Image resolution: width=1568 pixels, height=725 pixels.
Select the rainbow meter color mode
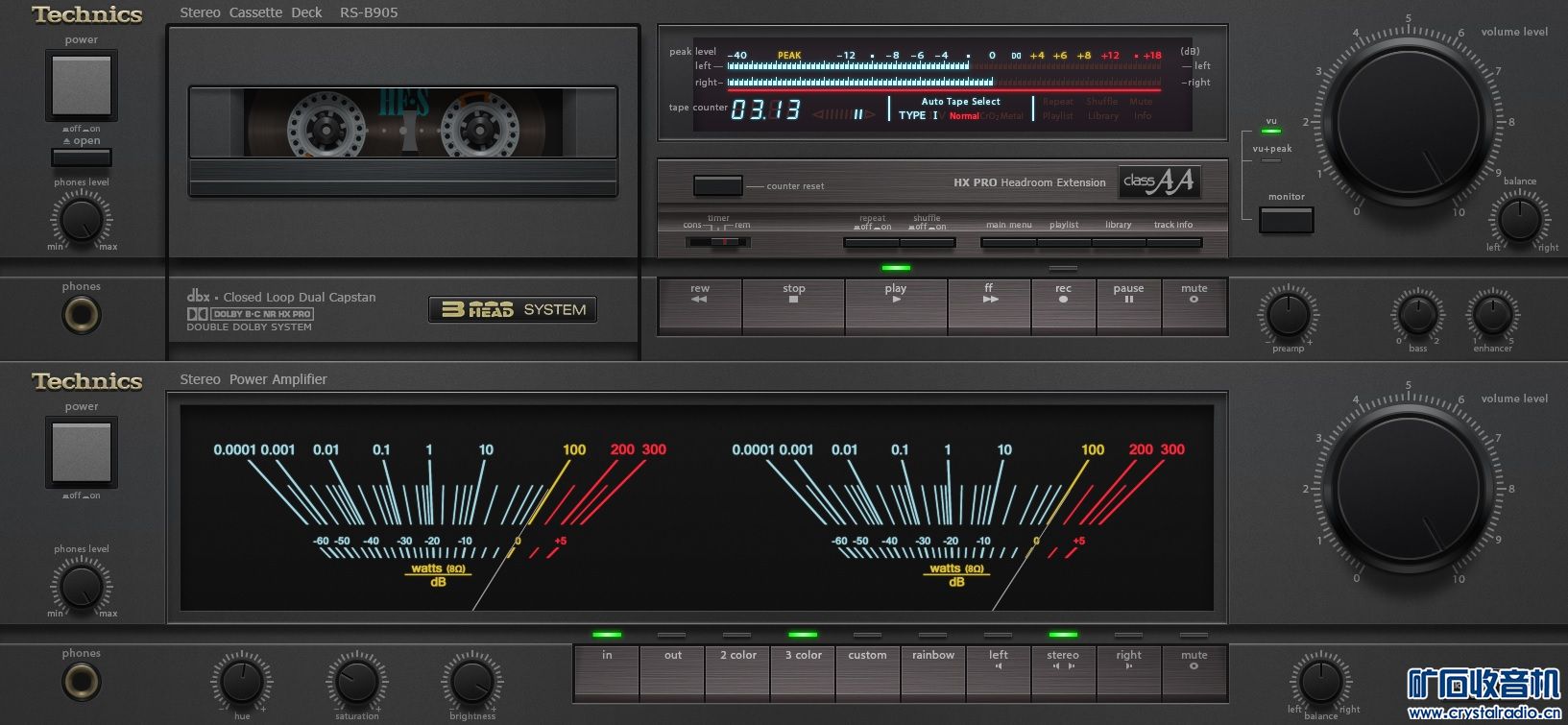[x=932, y=671]
